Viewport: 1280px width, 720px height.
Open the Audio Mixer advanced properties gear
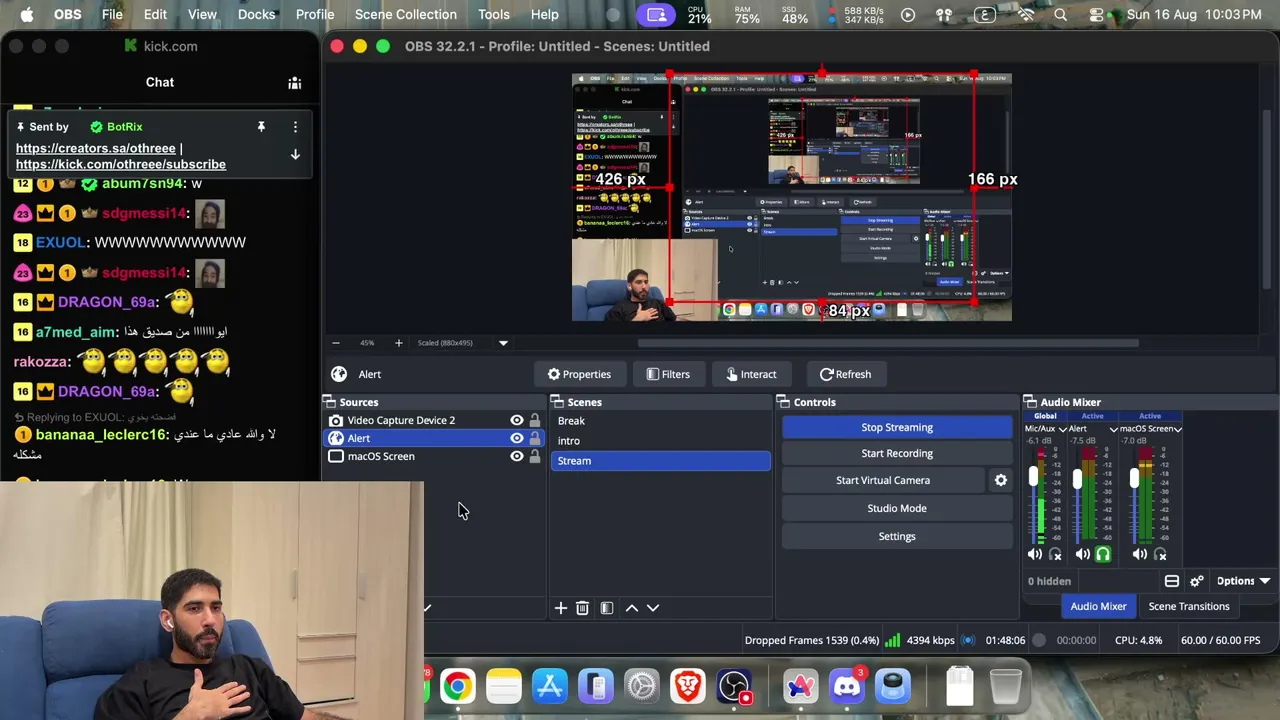(x=1196, y=581)
